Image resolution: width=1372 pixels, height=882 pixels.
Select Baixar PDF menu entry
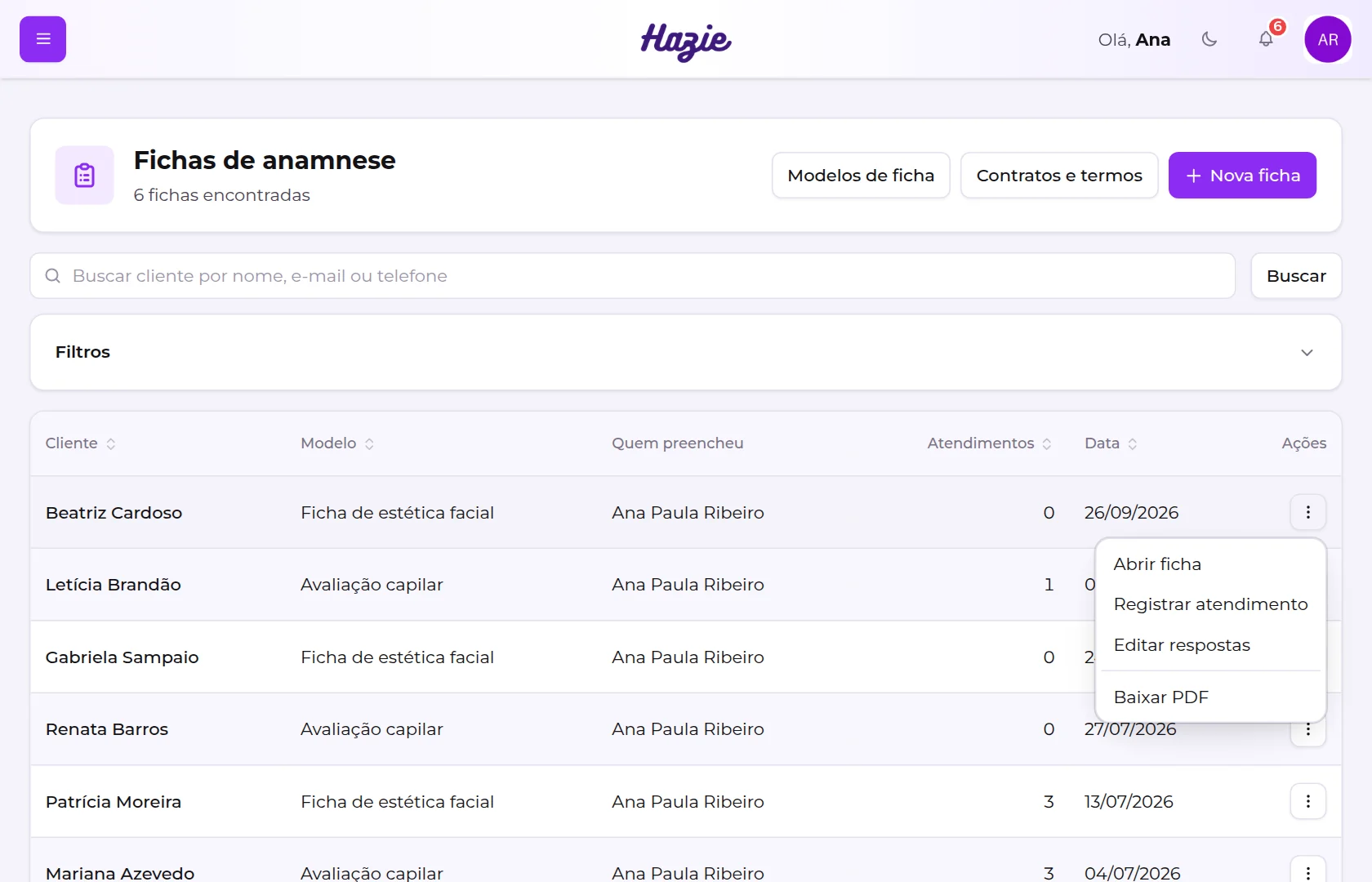(x=1210, y=697)
